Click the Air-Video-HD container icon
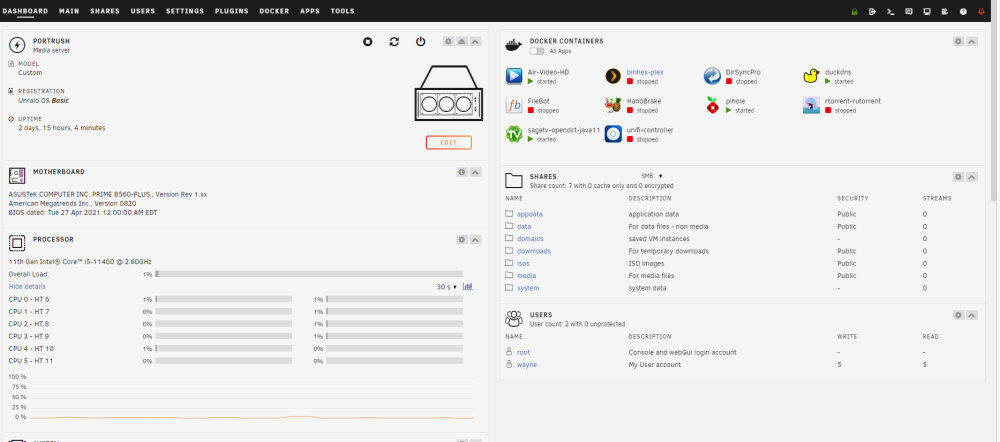The height and width of the screenshot is (442, 1000). [x=514, y=77]
